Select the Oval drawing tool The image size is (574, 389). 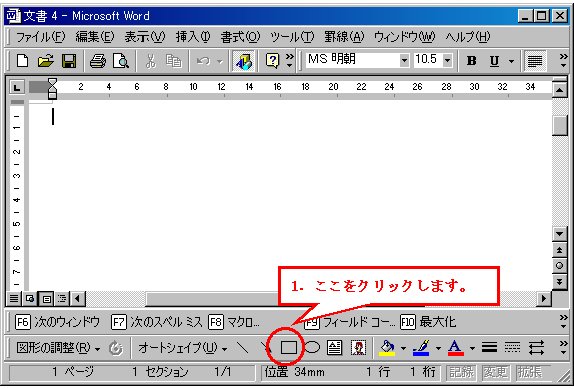pyautogui.click(x=312, y=347)
